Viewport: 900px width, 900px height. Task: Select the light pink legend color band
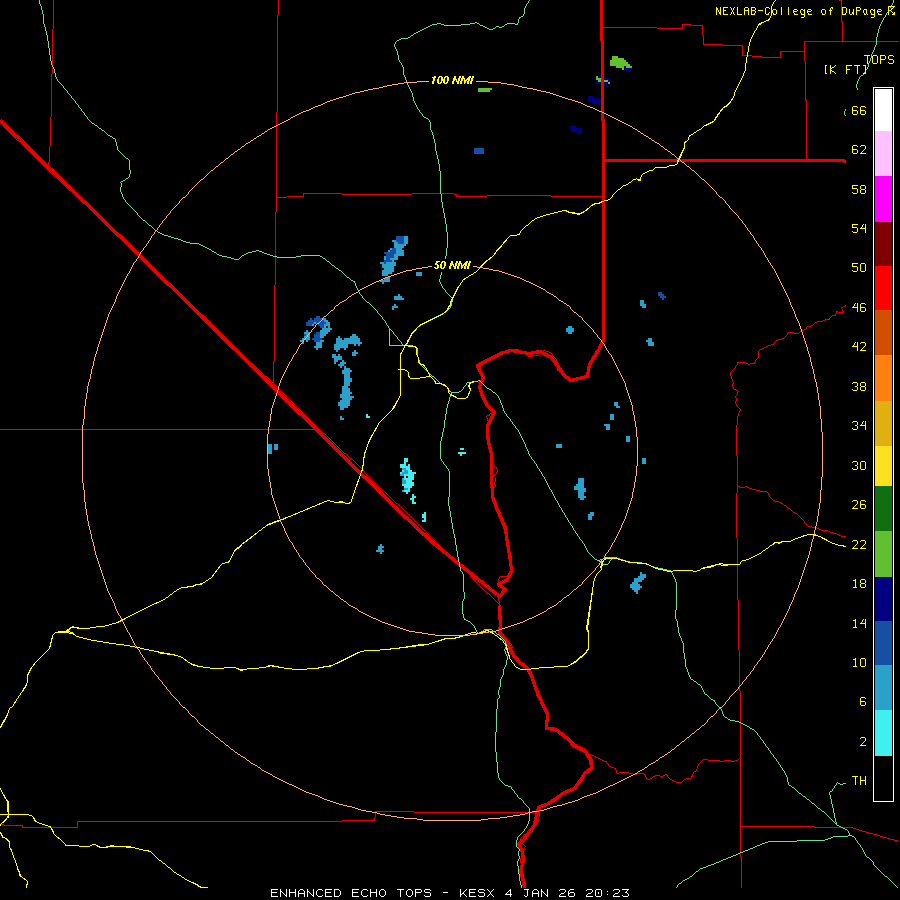coord(883,153)
